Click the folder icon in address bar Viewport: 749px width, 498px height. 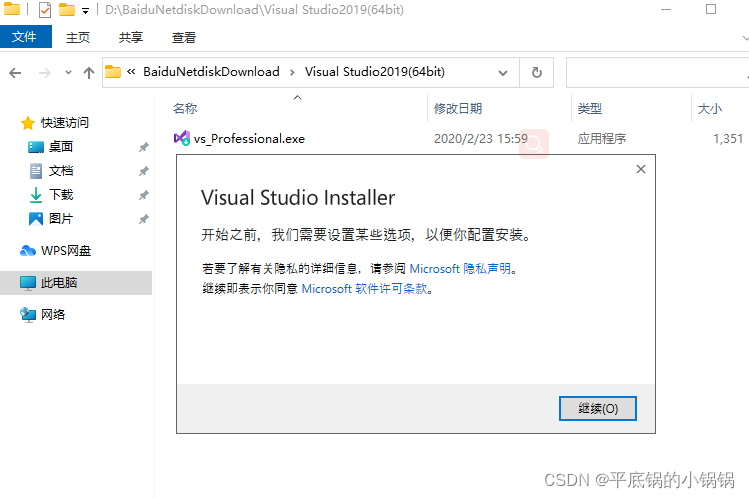click(113, 72)
